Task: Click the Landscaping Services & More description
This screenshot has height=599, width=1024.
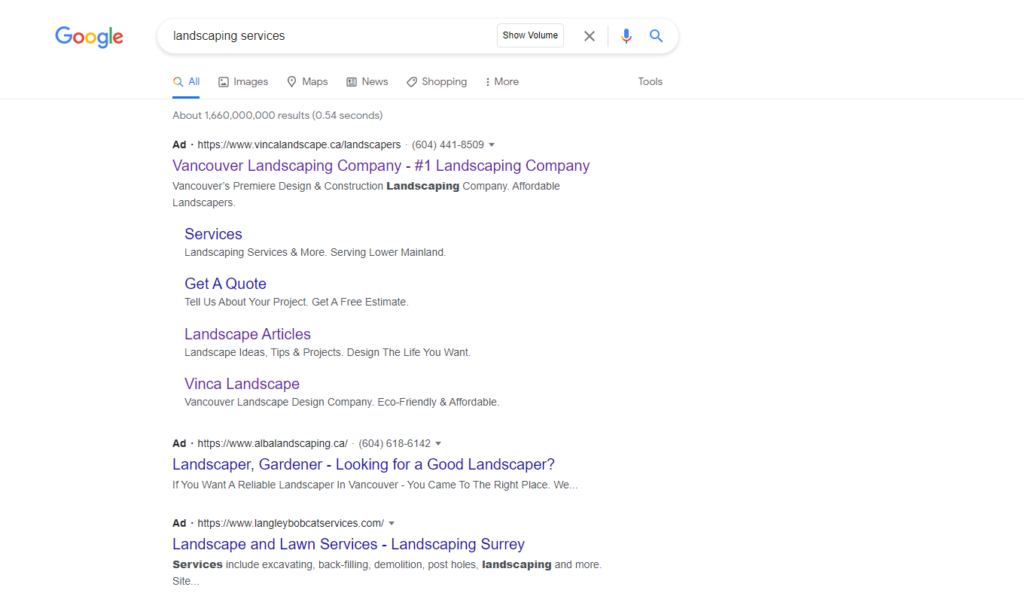Action: 315,252
